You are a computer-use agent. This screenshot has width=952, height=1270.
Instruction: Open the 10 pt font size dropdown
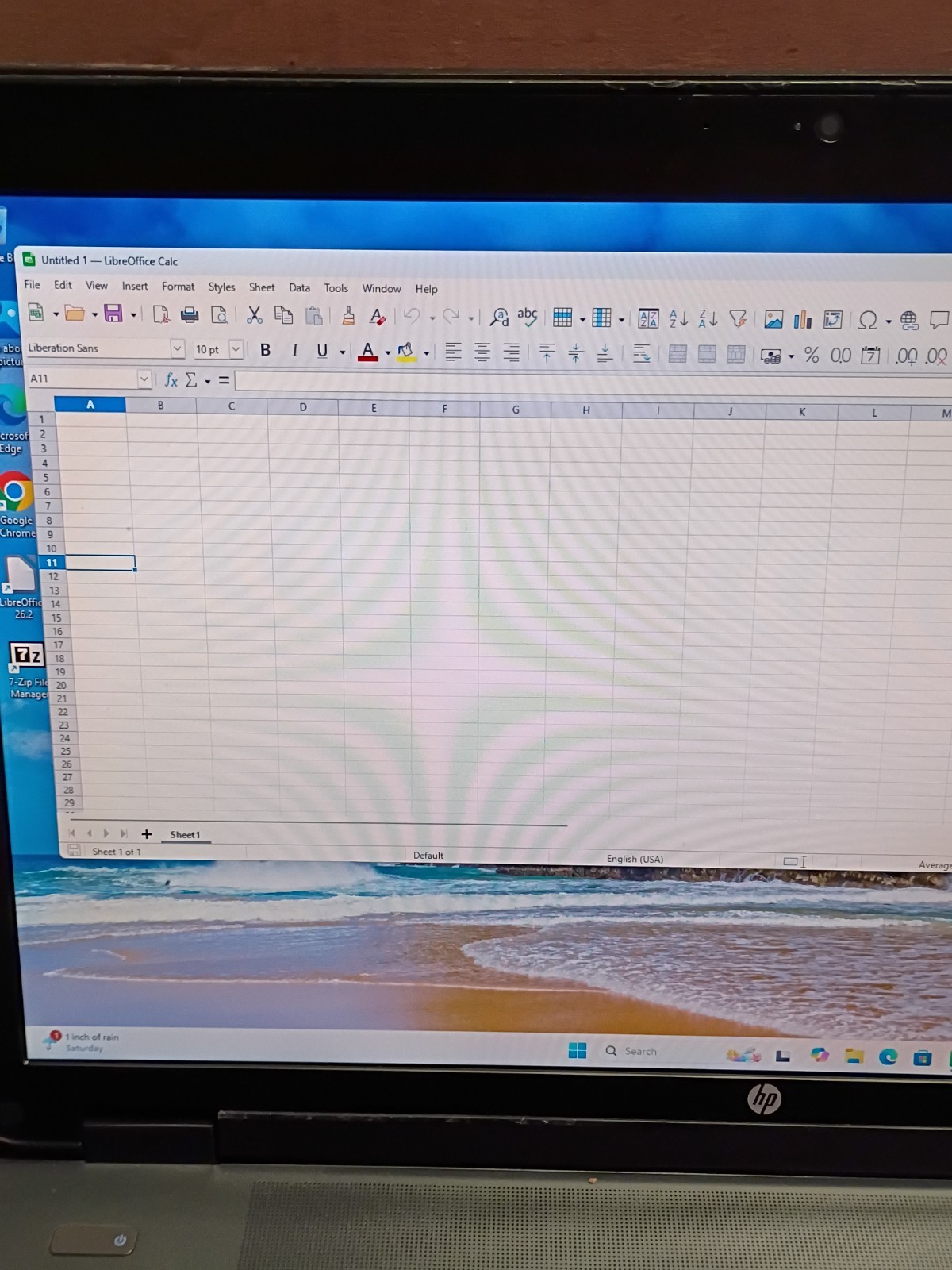pos(236,349)
